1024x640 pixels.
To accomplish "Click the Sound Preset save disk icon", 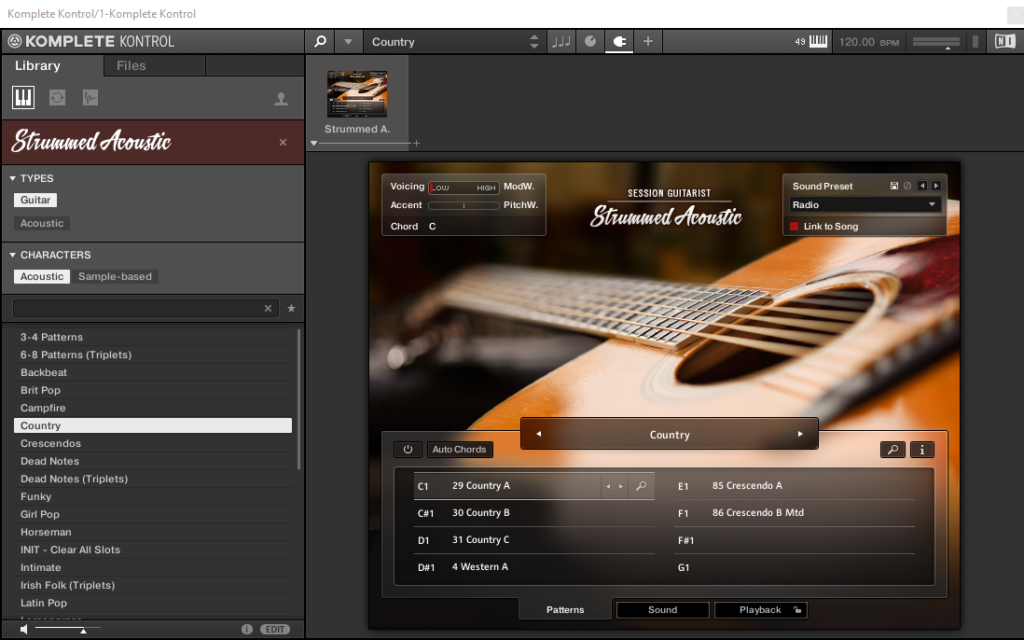I will pyautogui.click(x=894, y=186).
